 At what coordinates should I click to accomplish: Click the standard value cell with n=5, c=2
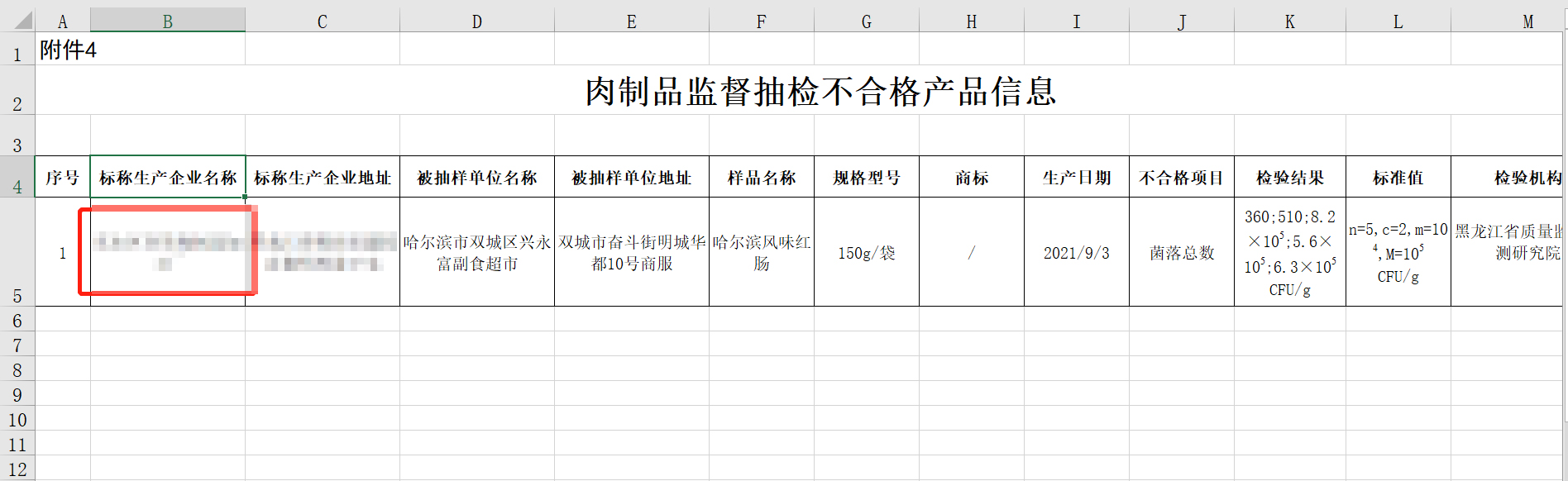[1398, 253]
